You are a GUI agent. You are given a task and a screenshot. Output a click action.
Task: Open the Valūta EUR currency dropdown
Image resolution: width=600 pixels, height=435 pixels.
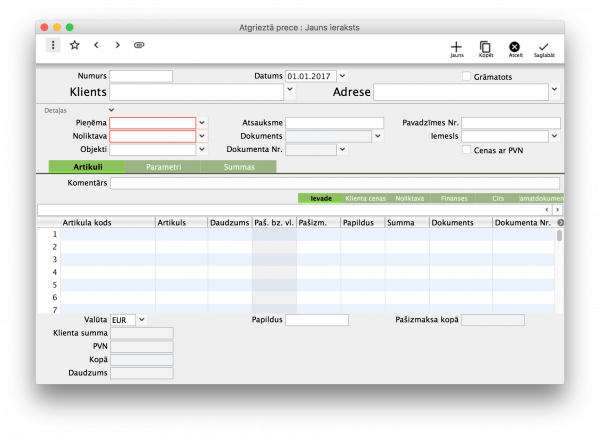click(141, 319)
